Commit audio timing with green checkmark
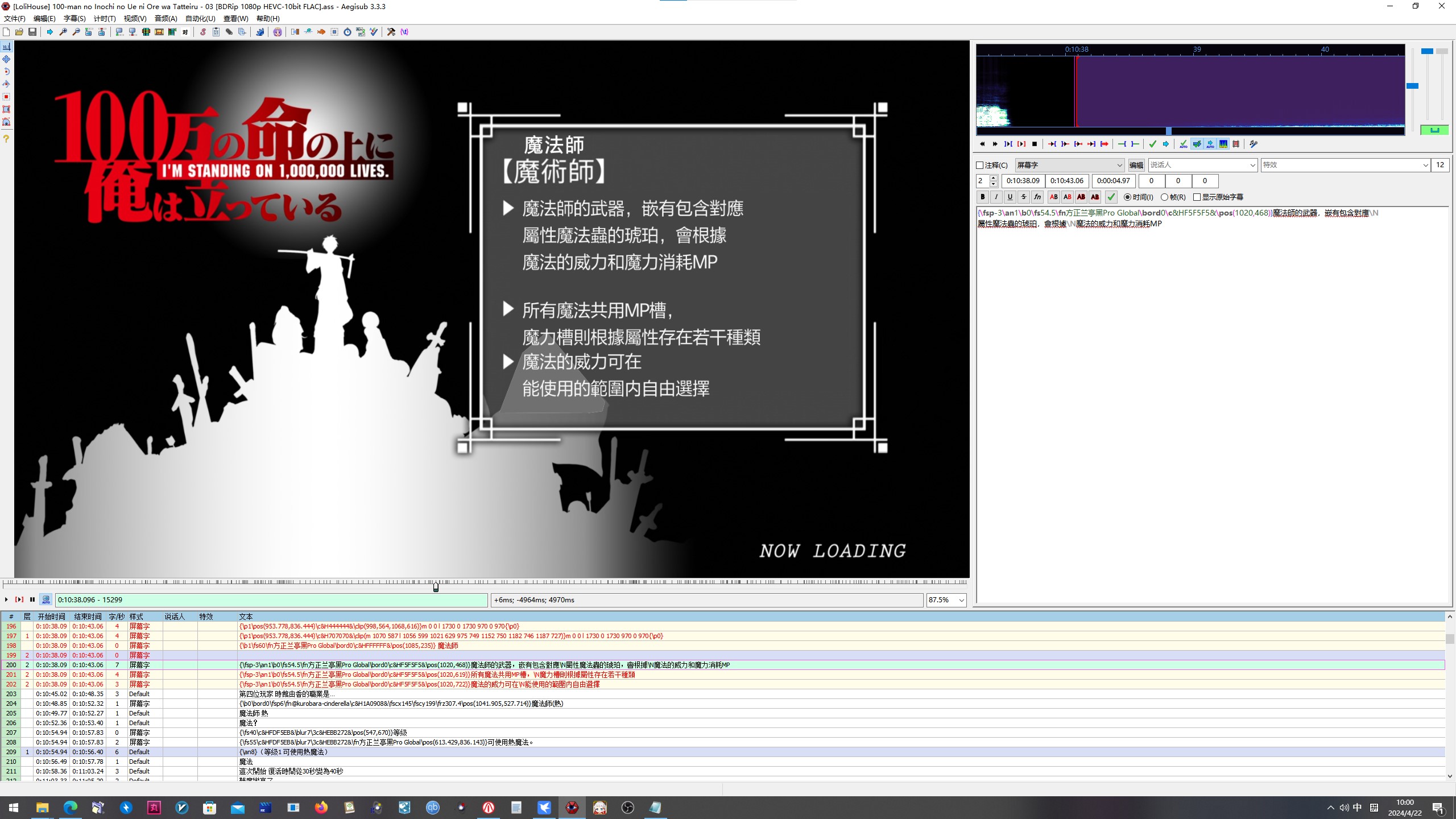The width and height of the screenshot is (1456, 819). click(1153, 144)
